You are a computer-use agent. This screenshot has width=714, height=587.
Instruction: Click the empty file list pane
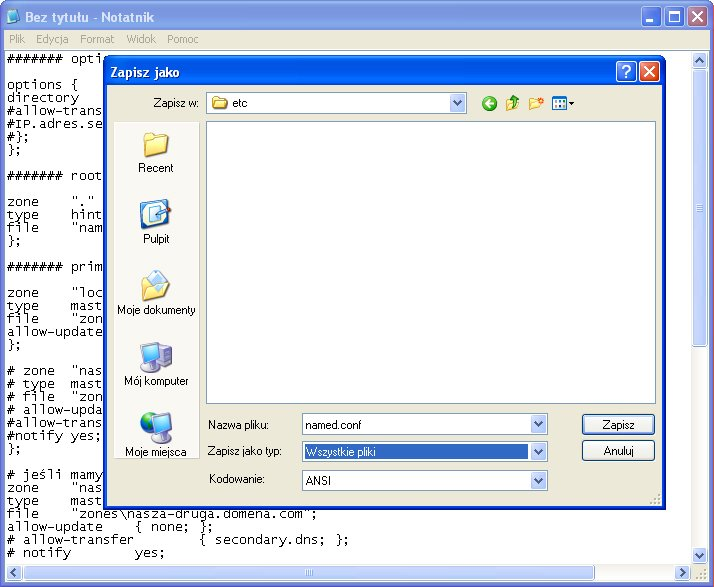point(431,262)
